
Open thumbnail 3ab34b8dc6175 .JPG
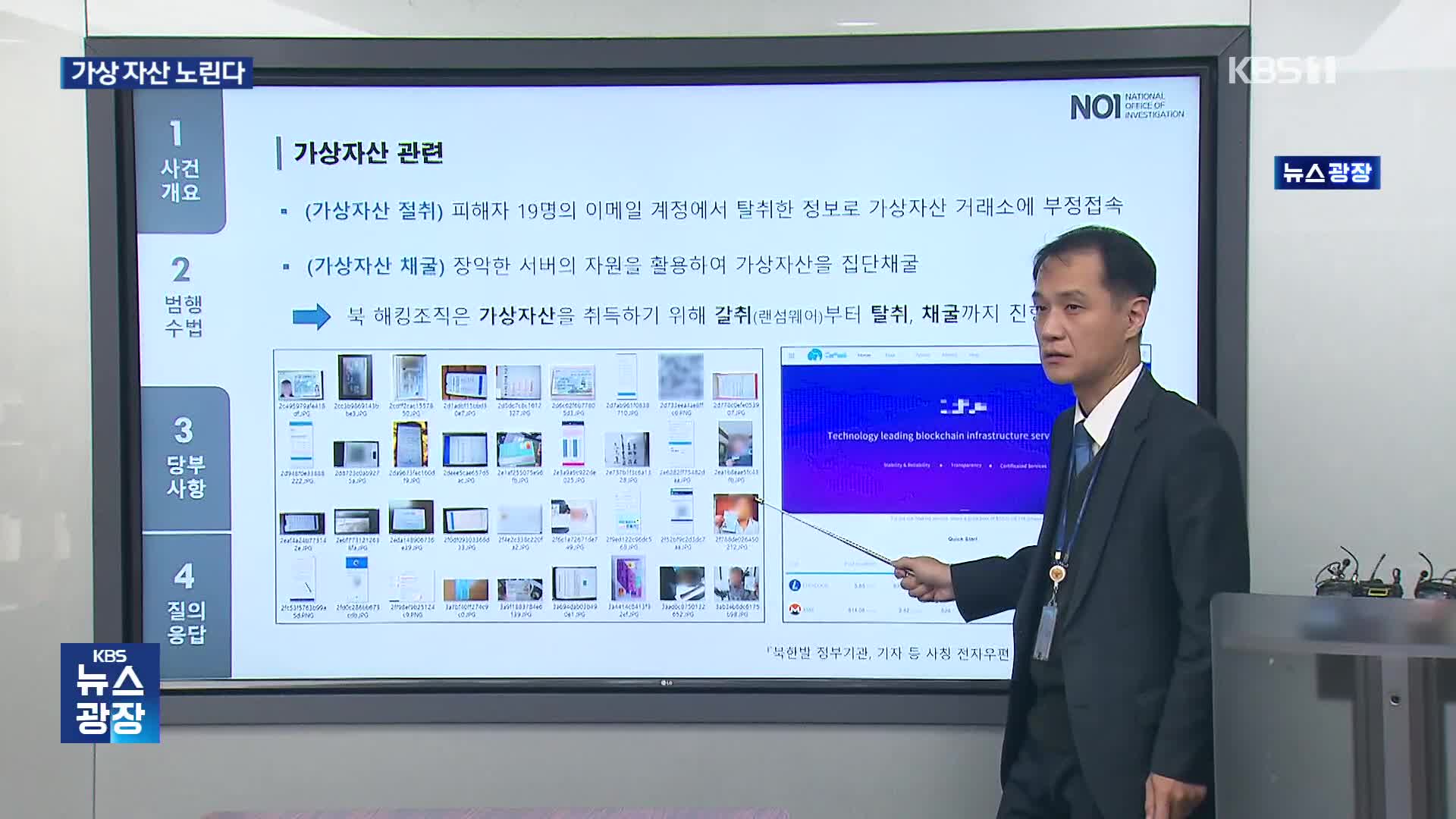[x=736, y=585]
